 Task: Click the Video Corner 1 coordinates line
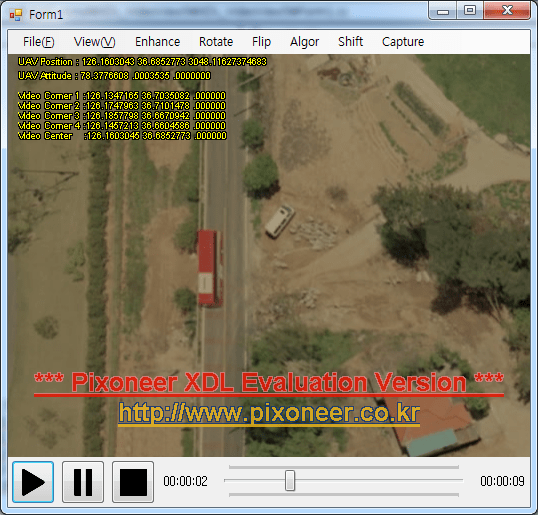point(122,95)
